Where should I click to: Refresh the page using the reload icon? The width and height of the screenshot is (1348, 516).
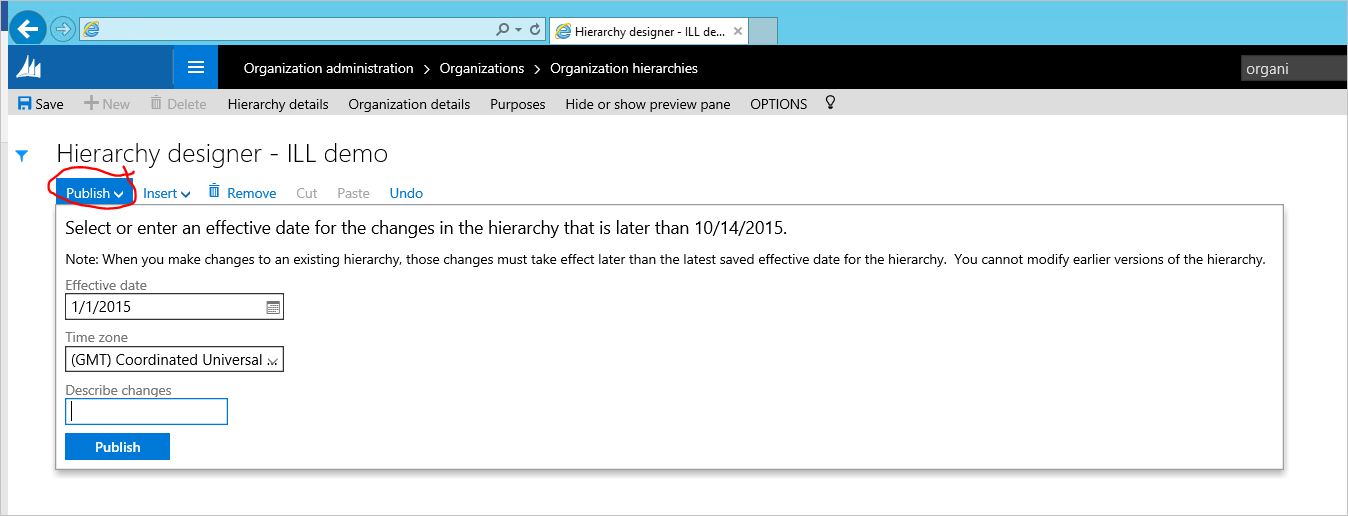[535, 30]
